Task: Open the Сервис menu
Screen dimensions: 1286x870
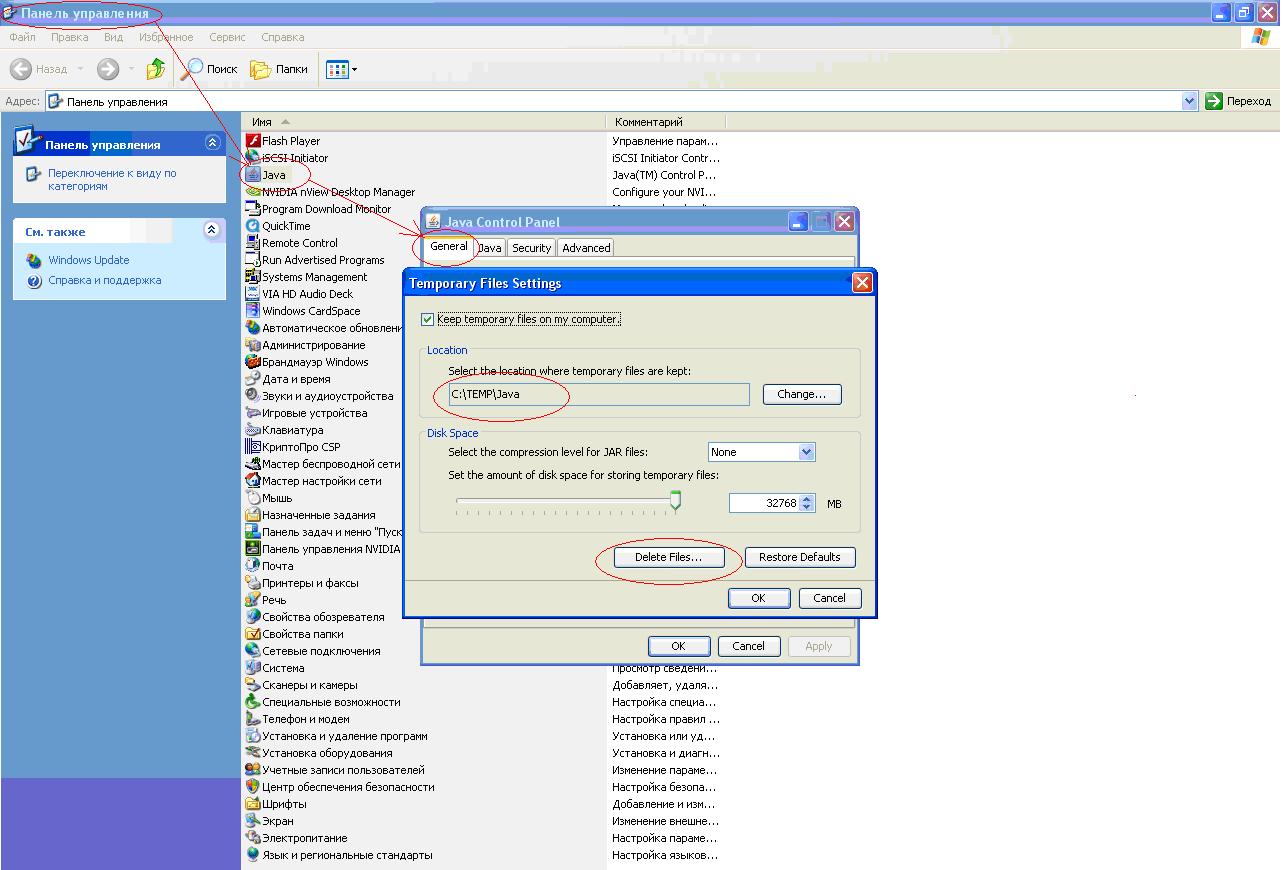Action: coord(227,37)
